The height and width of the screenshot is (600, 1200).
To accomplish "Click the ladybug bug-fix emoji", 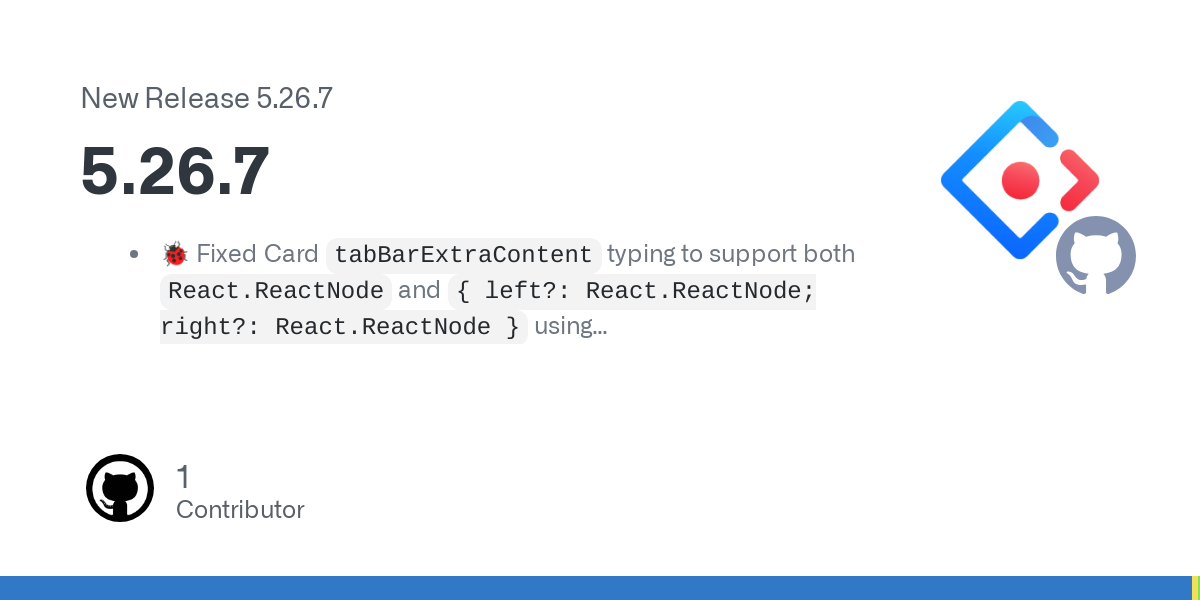I will pyautogui.click(x=175, y=254).
